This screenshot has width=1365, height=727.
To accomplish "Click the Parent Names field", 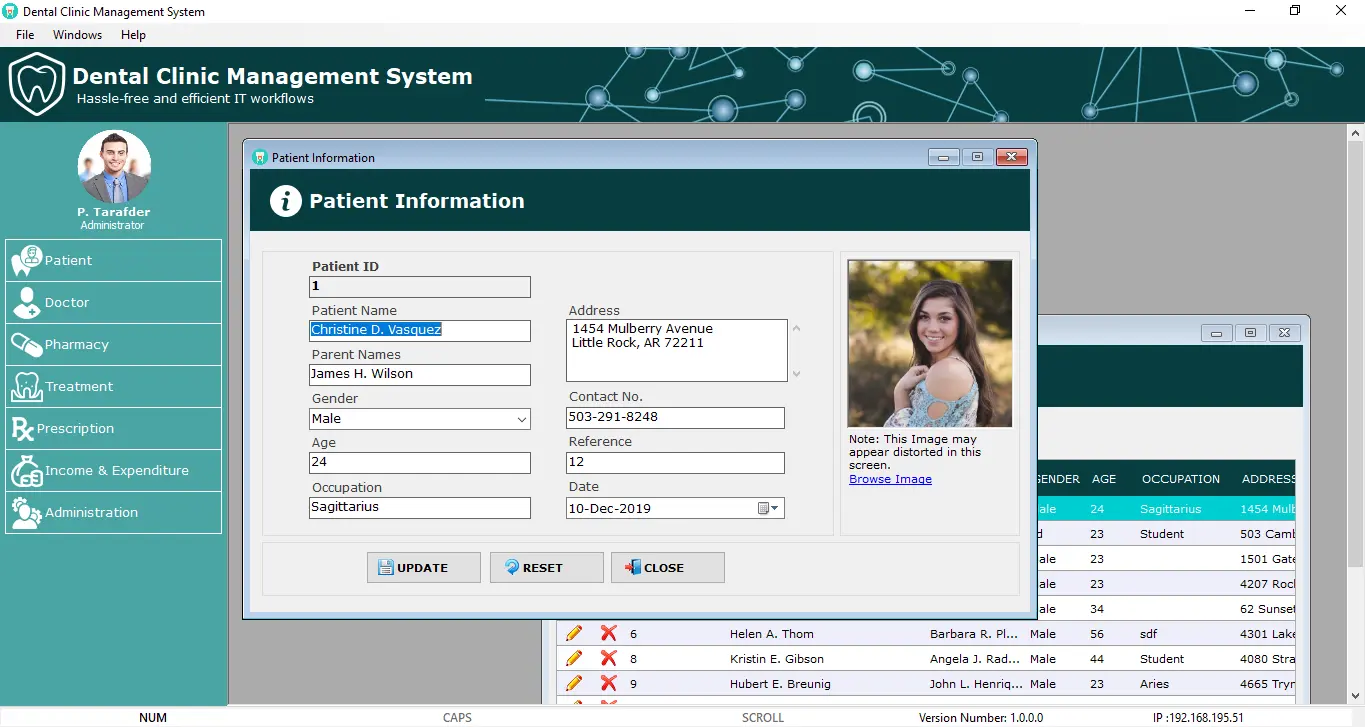I will coord(420,374).
